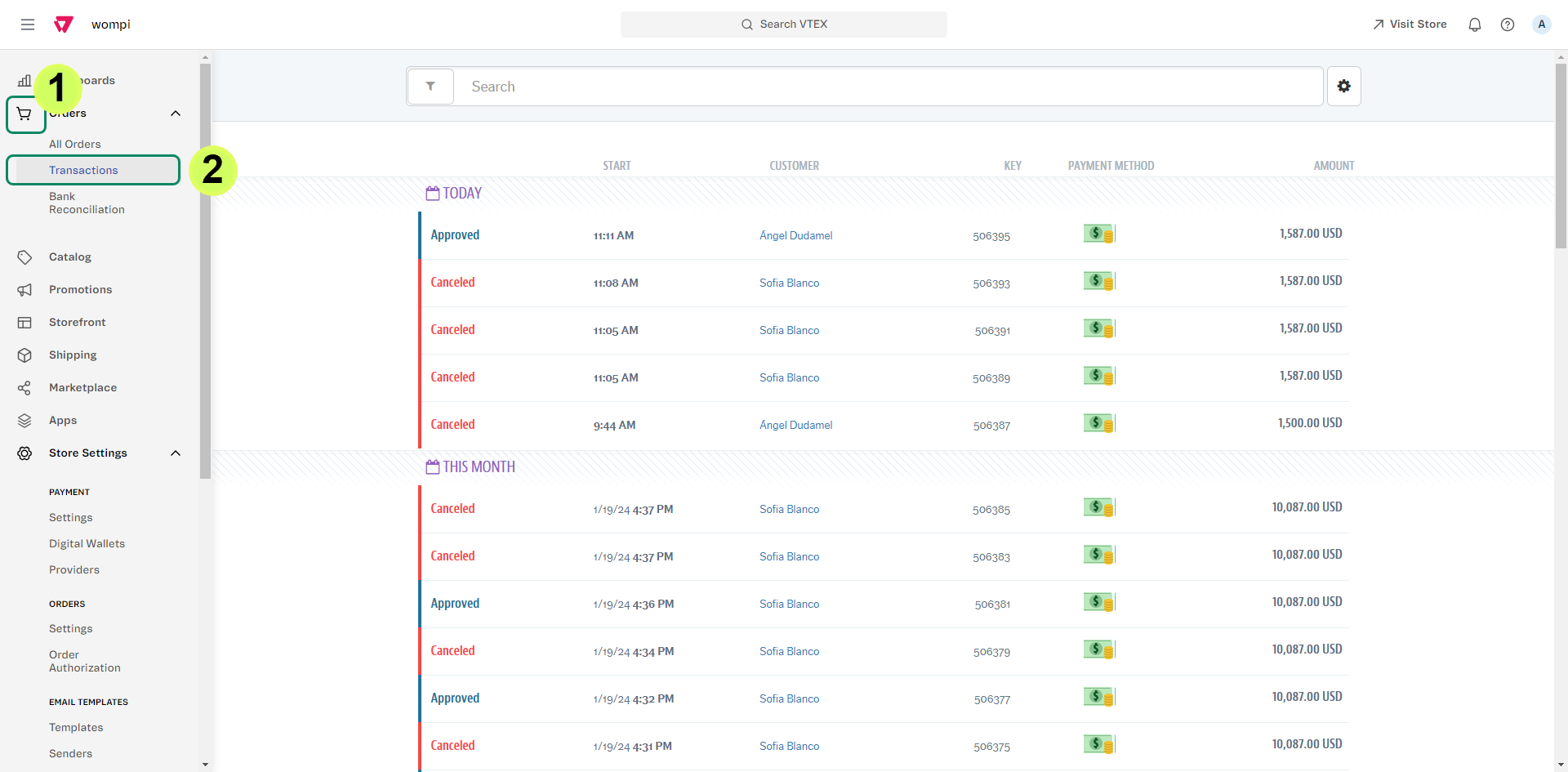1568x772 pixels.
Task: Click the Shipping box icon
Action: click(24, 355)
